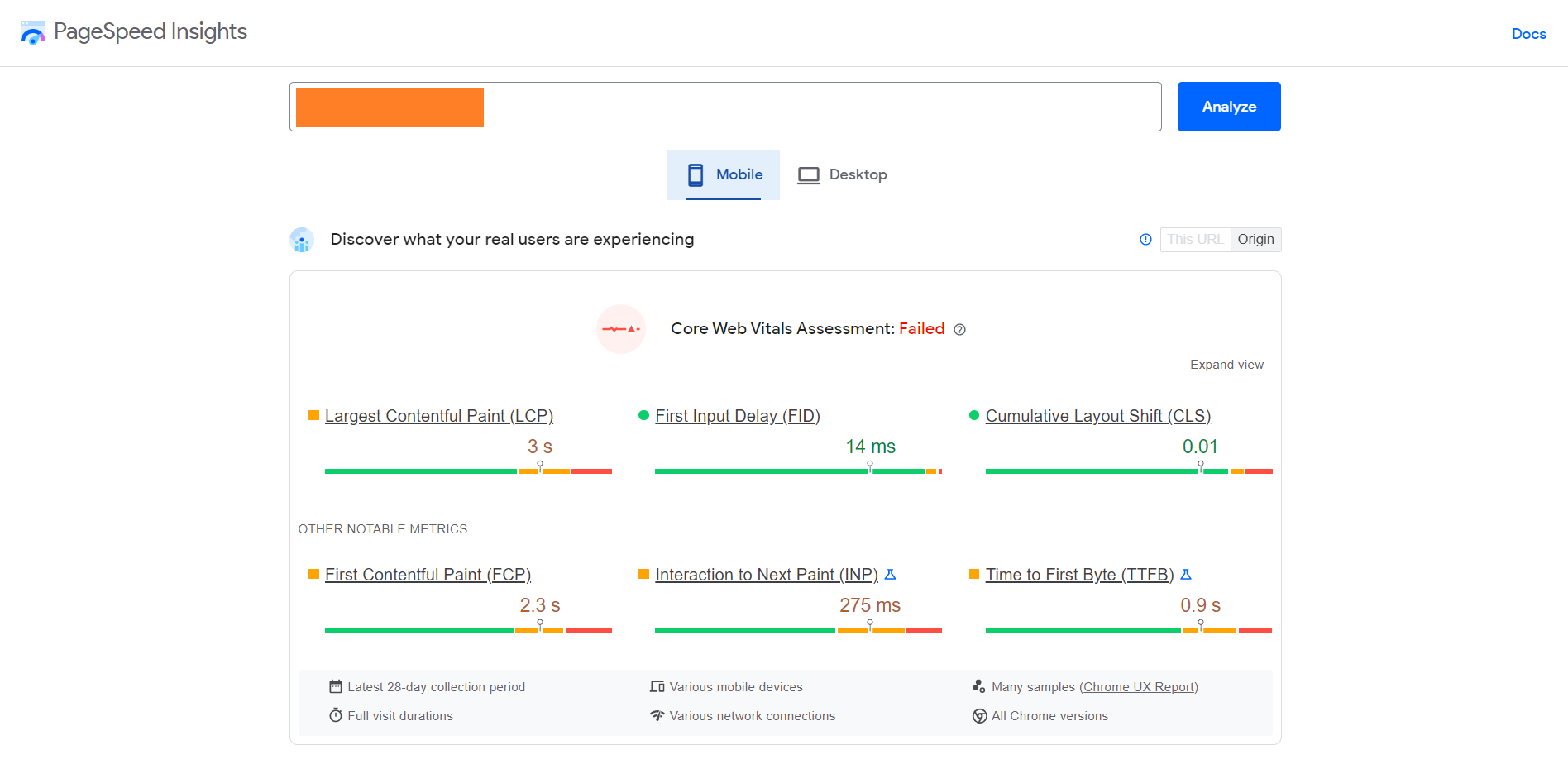
Task: Click the PageSpeed Insights title text
Action: [151, 31]
